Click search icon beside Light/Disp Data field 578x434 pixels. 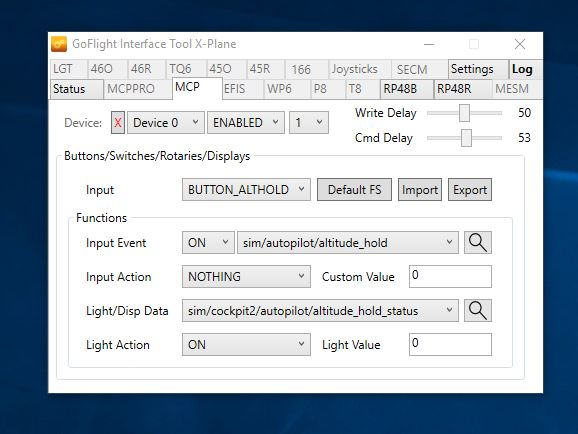point(478,310)
